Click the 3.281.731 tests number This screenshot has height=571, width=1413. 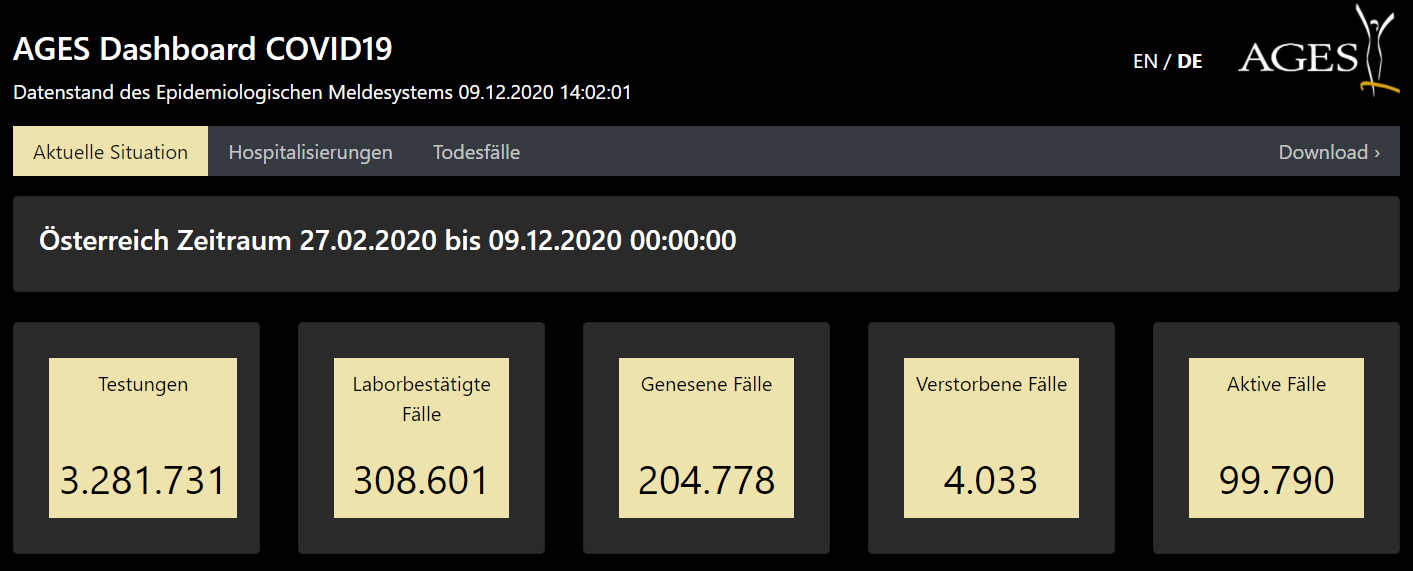(x=143, y=481)
